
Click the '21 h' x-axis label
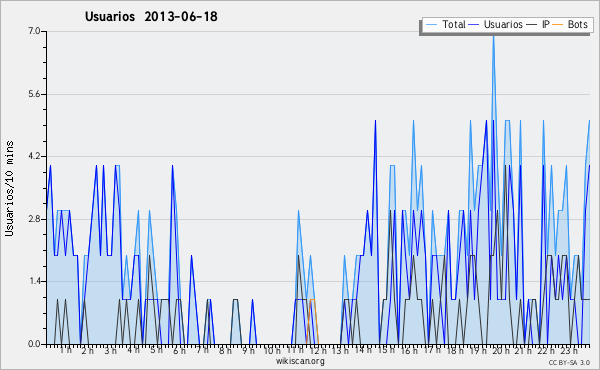tap(523, 350)
